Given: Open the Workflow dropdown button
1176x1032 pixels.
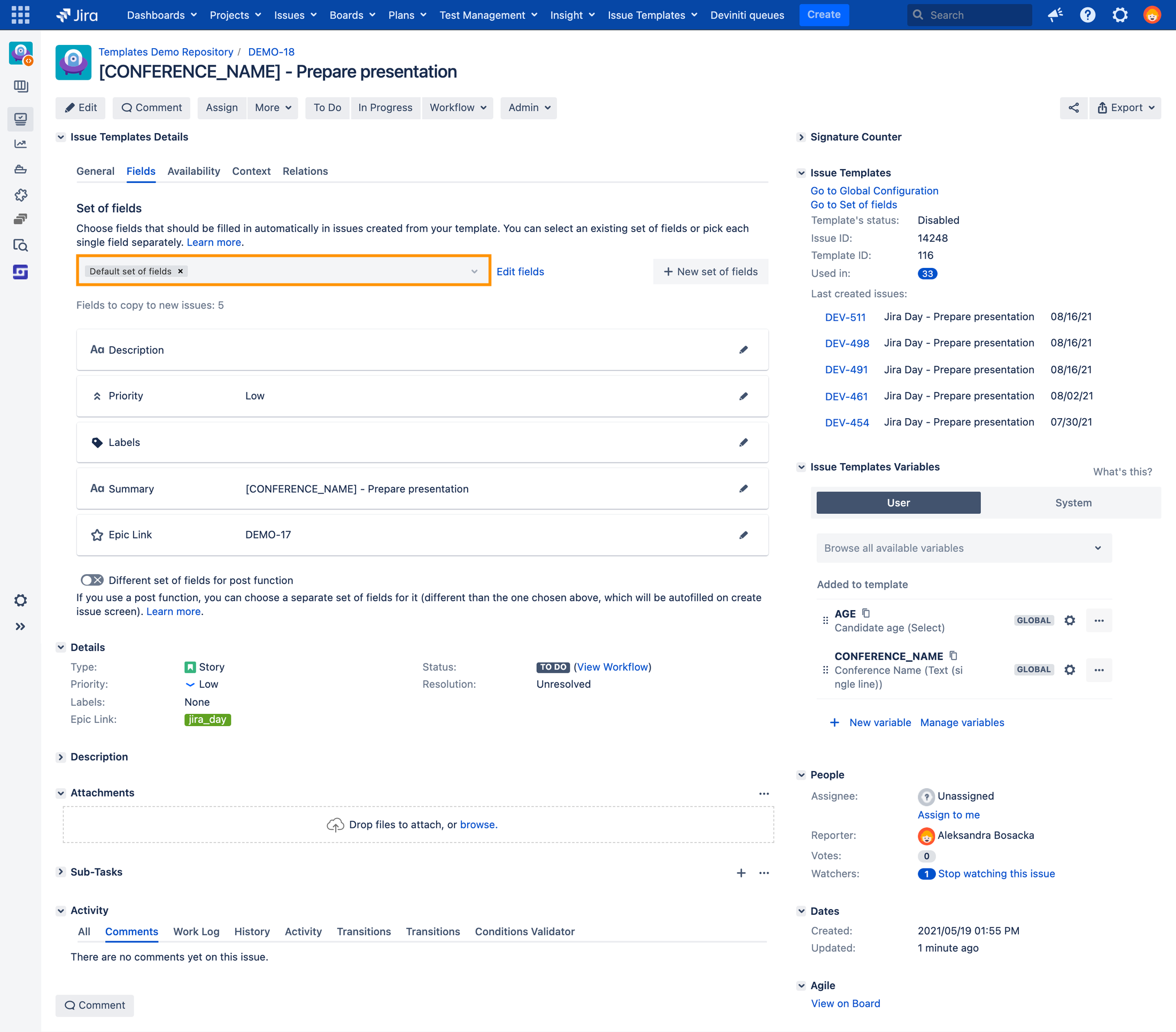Looking at the screenshot, I should click(458, 107).
